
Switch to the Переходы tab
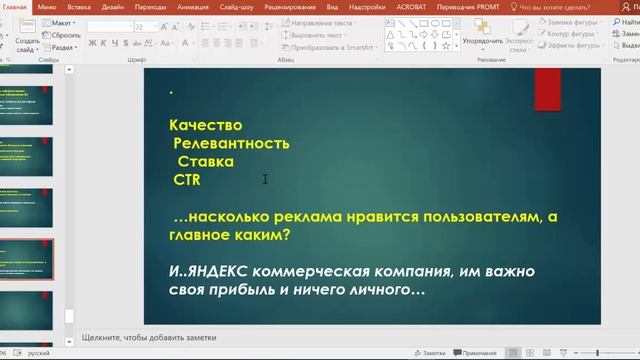point(150,7)
